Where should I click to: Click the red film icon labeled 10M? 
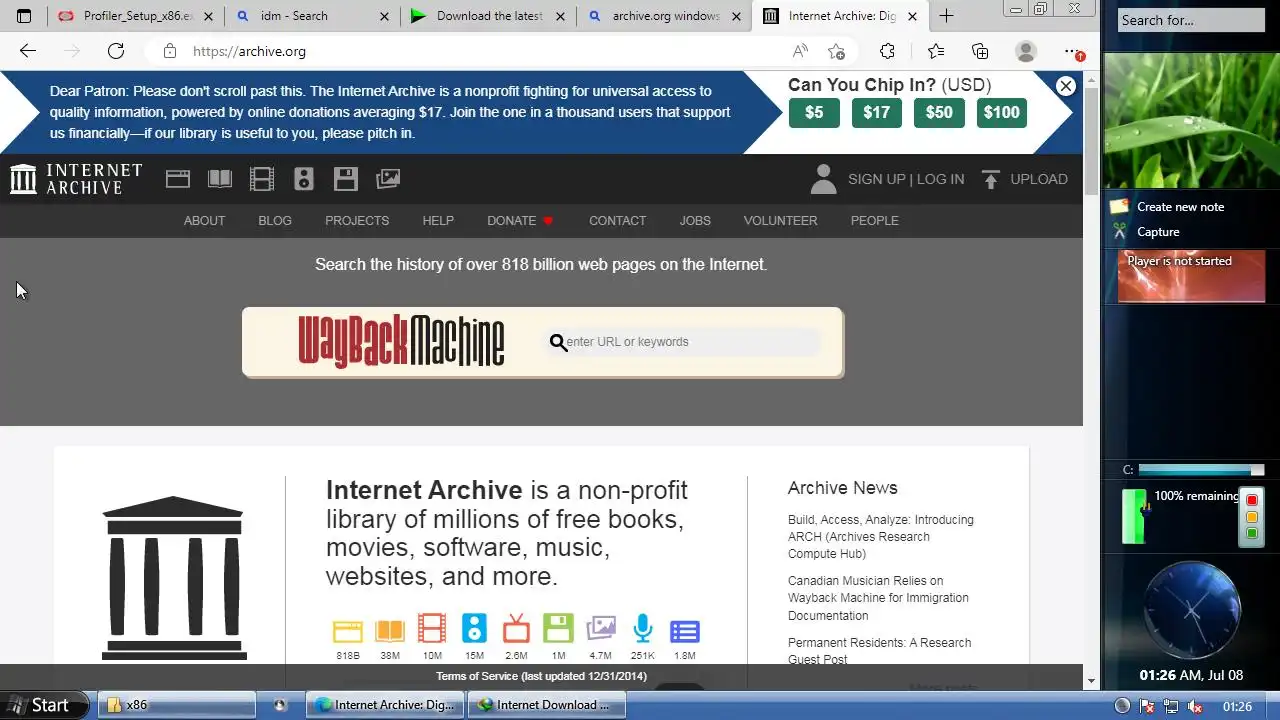pyautogui.click(x=432, y=629)
